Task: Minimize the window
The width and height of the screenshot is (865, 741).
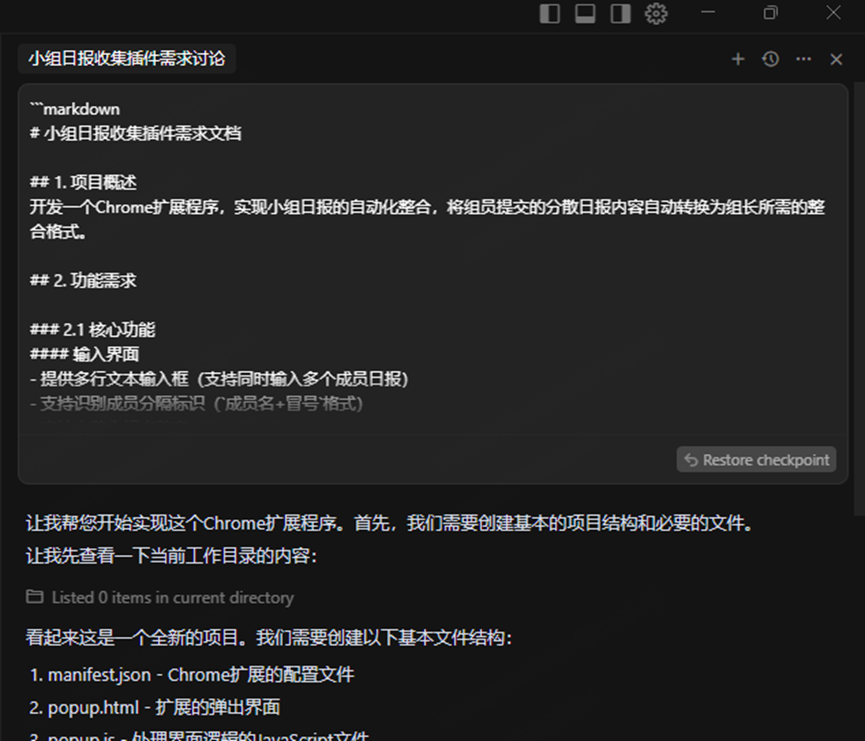Action: tap(708, 12)
